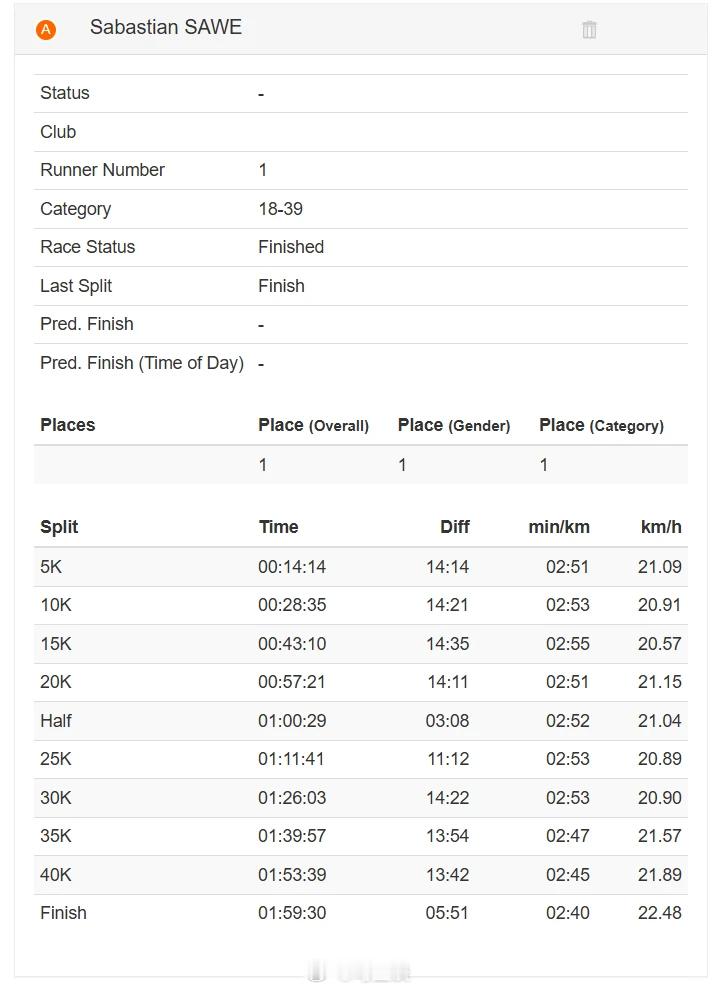
Task: Click the Sabastian SAWE runner name header
Action: click(166, 28)
